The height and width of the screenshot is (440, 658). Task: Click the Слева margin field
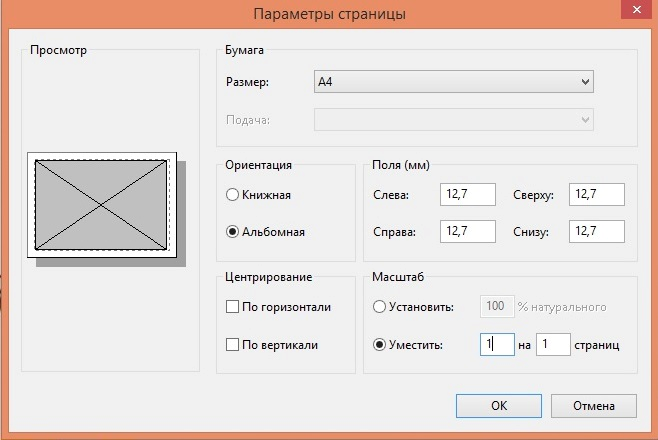tap(467, 195)
